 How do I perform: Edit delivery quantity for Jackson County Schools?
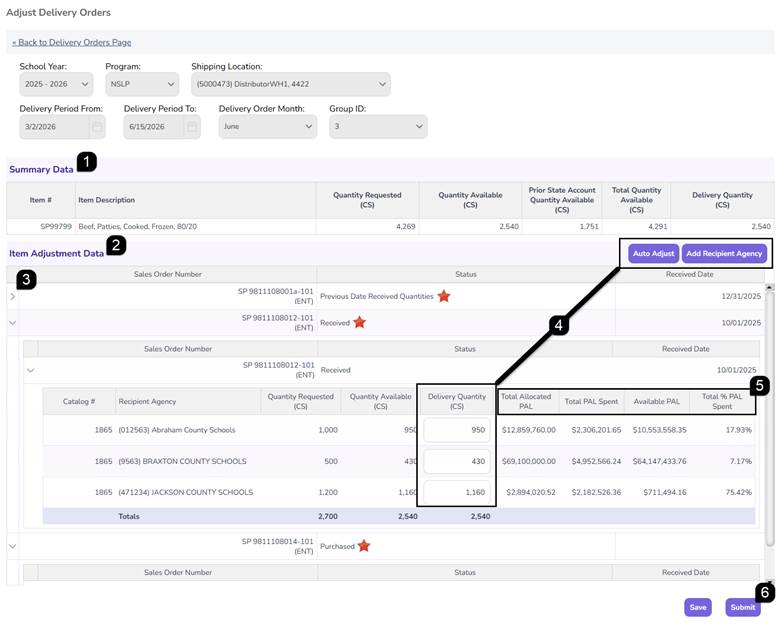(457, 492)
